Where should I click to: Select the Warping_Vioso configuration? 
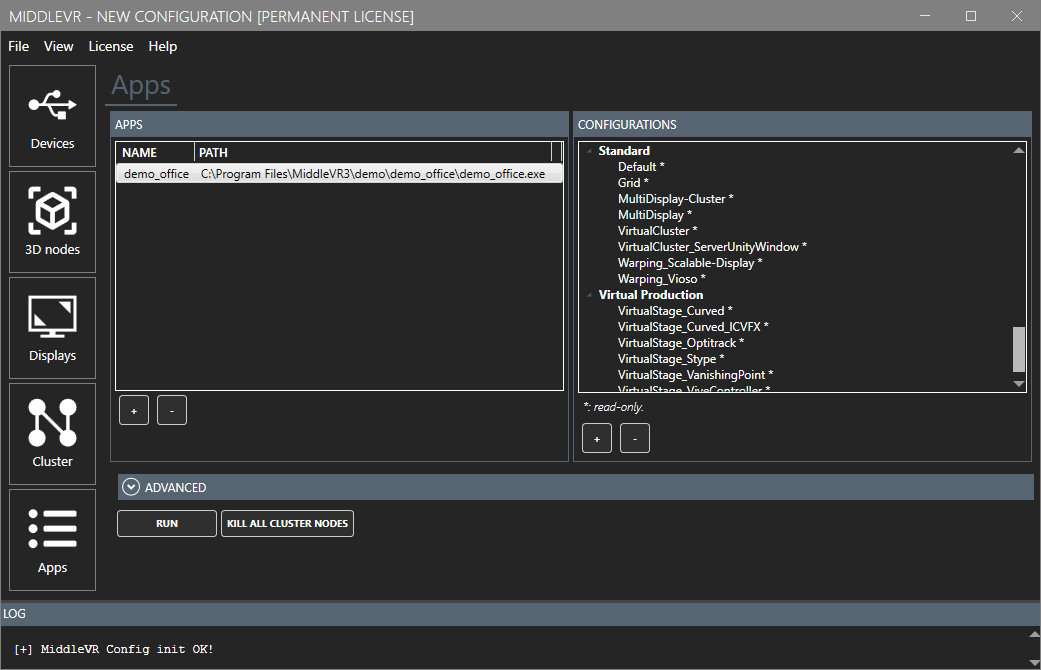(x=661, y=279)
